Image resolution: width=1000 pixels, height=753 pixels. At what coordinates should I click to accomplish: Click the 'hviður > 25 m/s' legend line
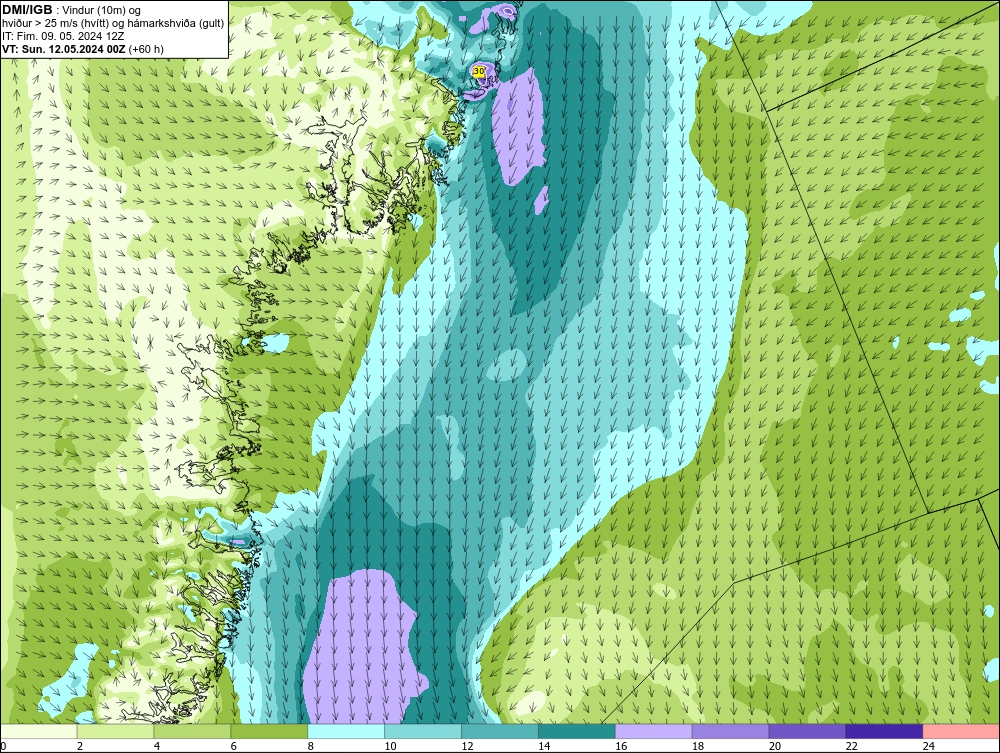113,24
